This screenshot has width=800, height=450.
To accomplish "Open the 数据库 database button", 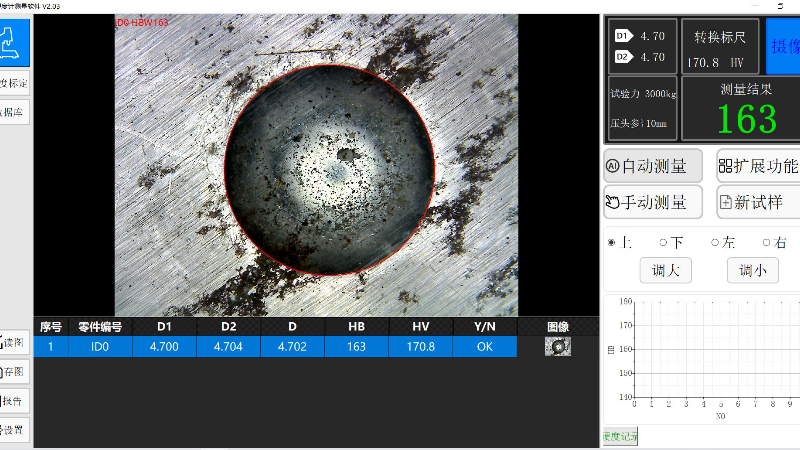I will (14, 111).
